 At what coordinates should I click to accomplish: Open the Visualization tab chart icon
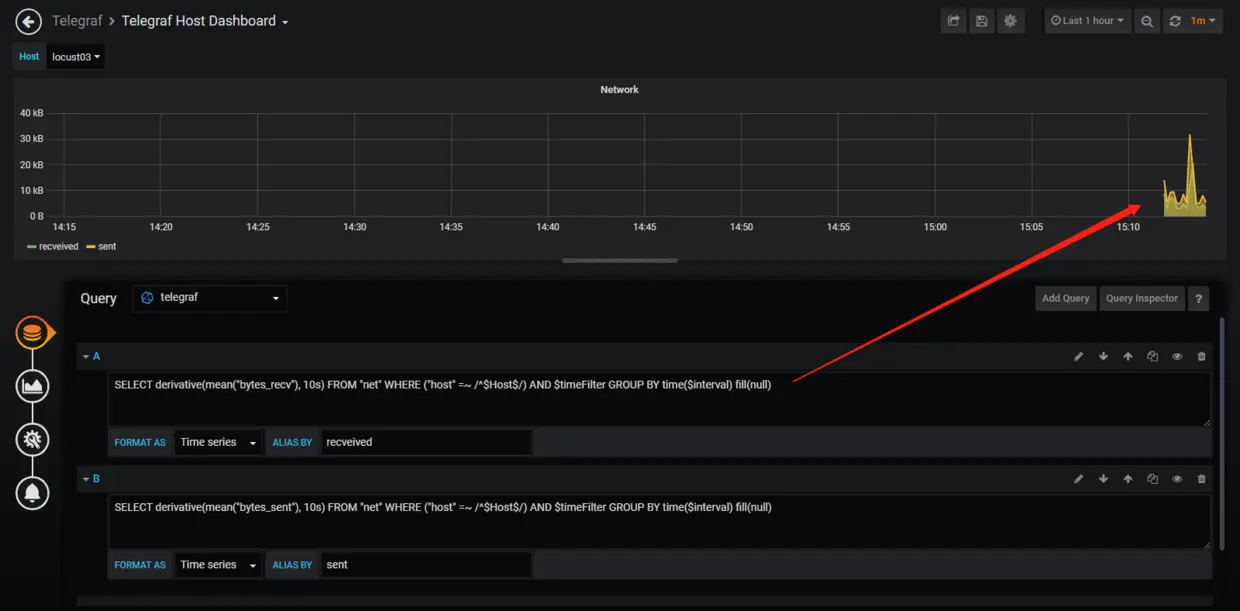[x=33, y=386]
